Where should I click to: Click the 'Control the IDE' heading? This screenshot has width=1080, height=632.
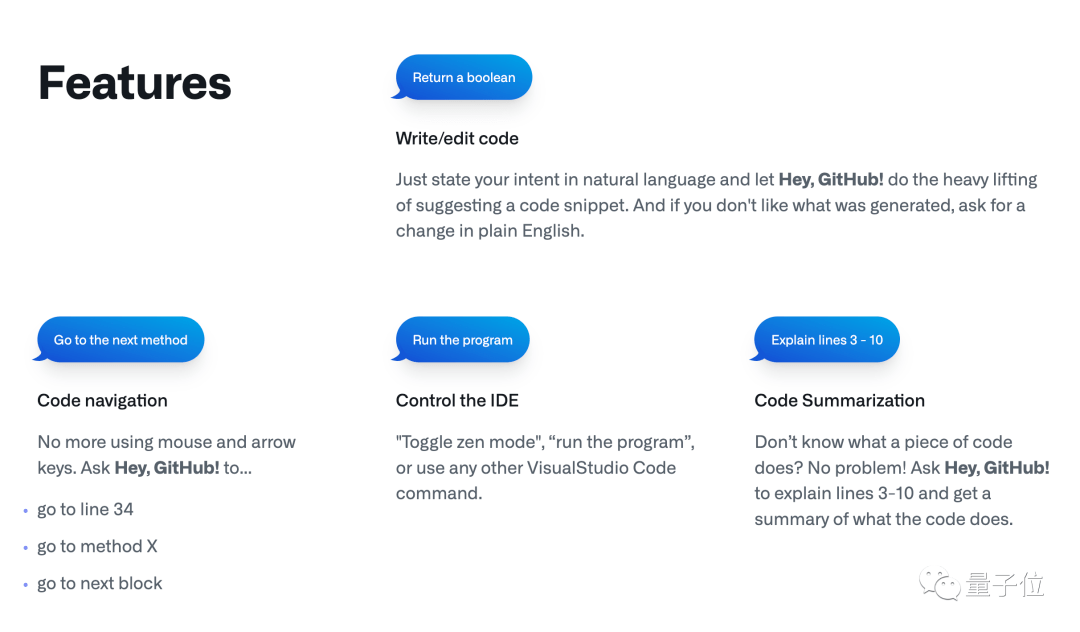(457, 401)
